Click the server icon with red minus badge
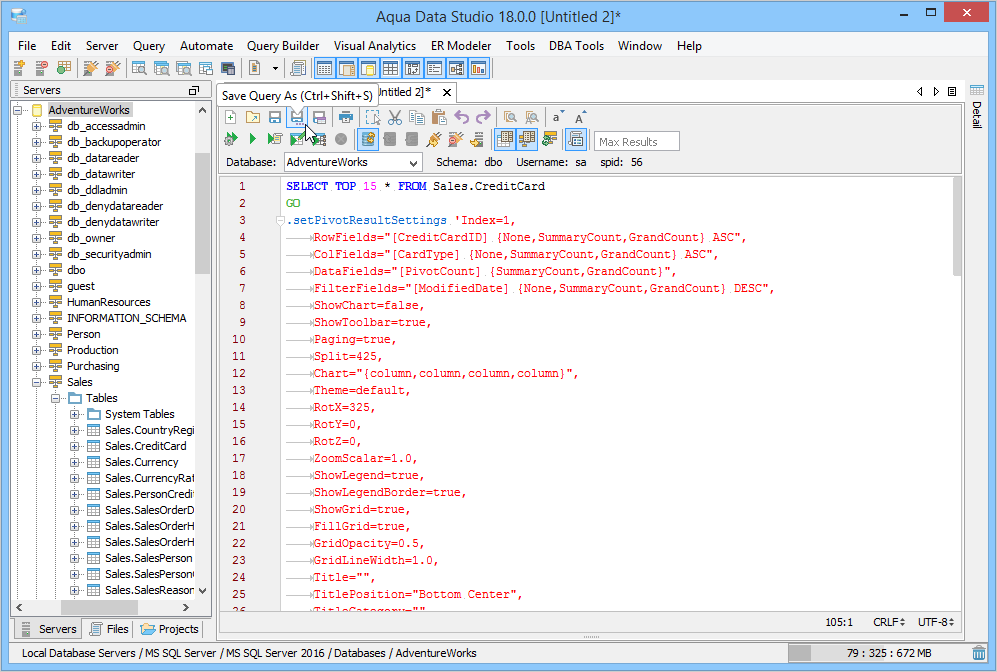 (x=41, y=68)
